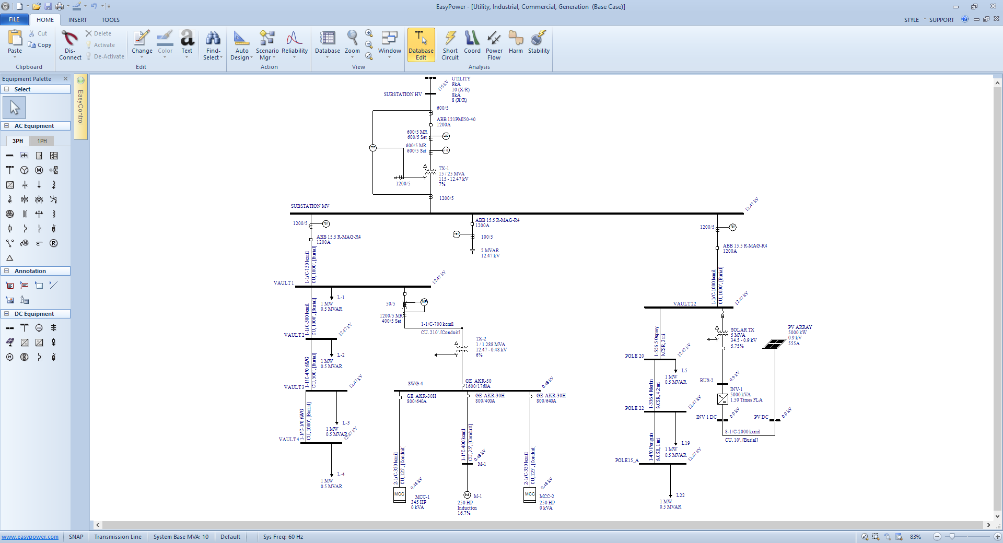The width and height of the screenshot is (1003, 543).
Task: Open the Harm harmonics analysis
Action: tap(516, 42)
